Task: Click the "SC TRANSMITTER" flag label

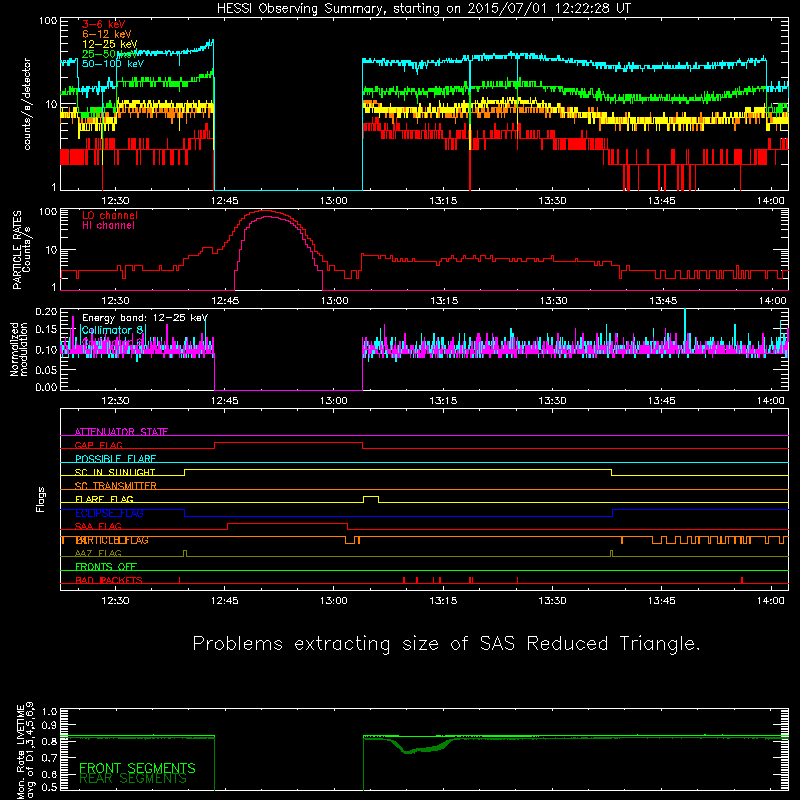Action: (x=116, y=486)
